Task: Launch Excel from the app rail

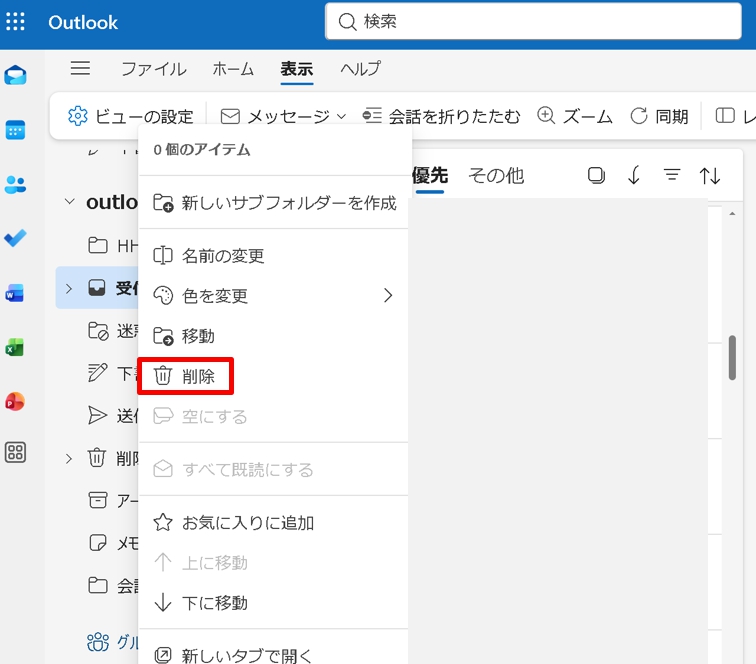Action: pos(16,347)
